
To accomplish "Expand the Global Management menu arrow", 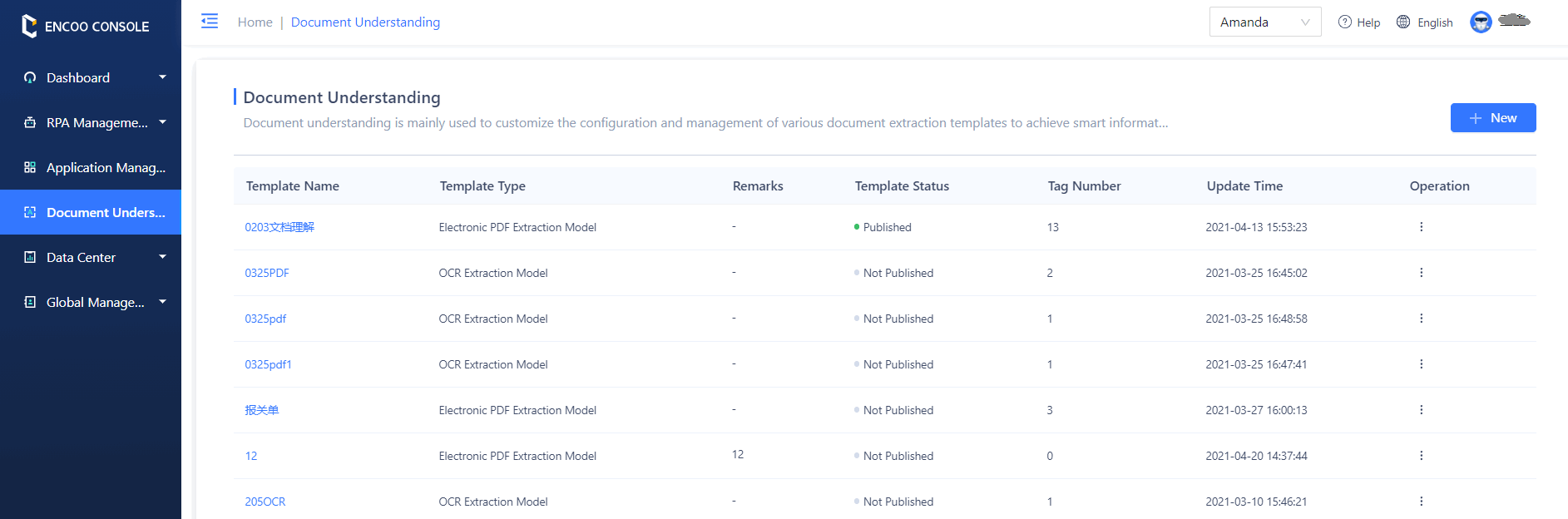I will click(163, 302).
